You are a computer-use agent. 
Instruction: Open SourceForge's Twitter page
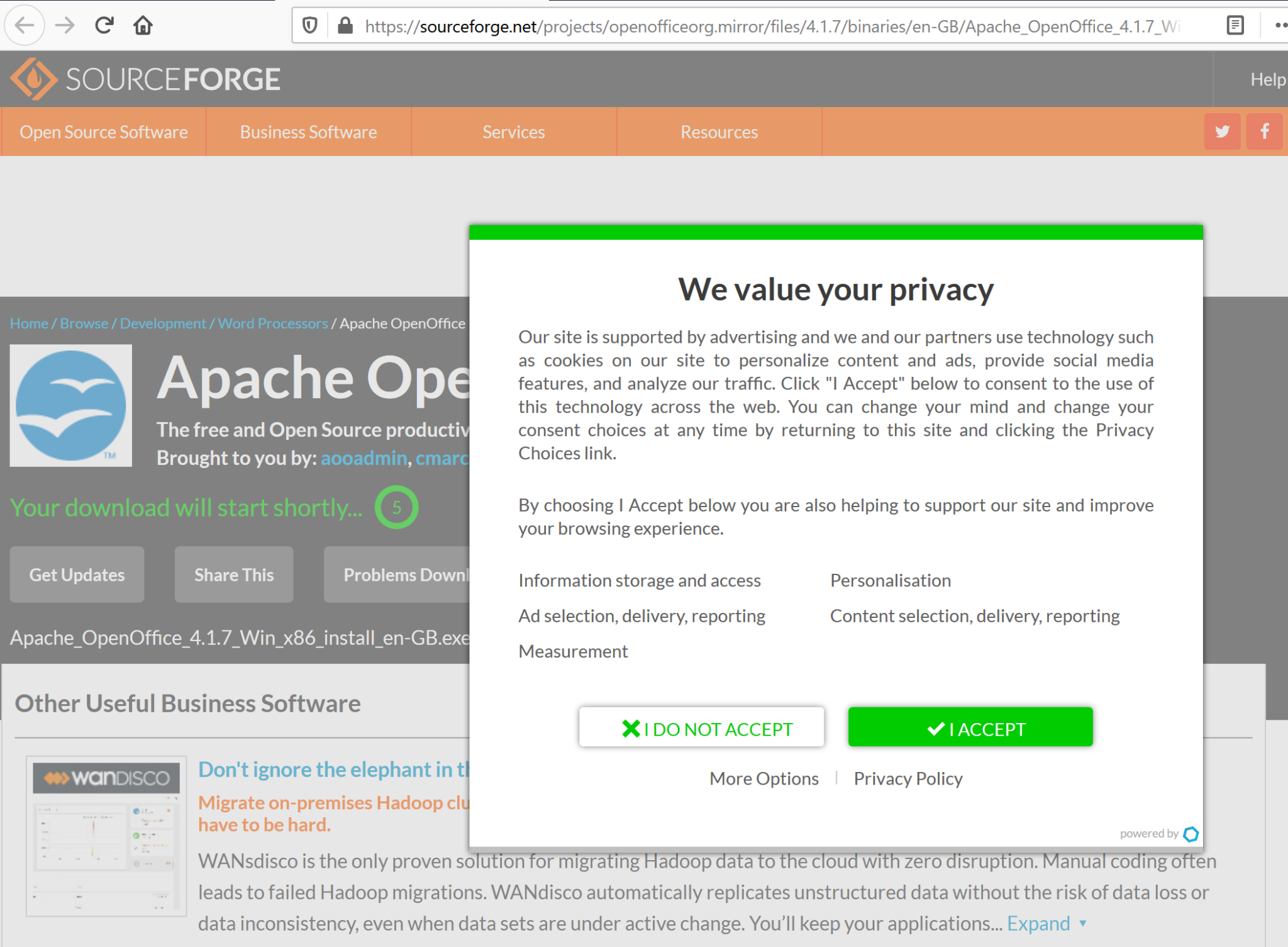click(x=1222, y=132)
